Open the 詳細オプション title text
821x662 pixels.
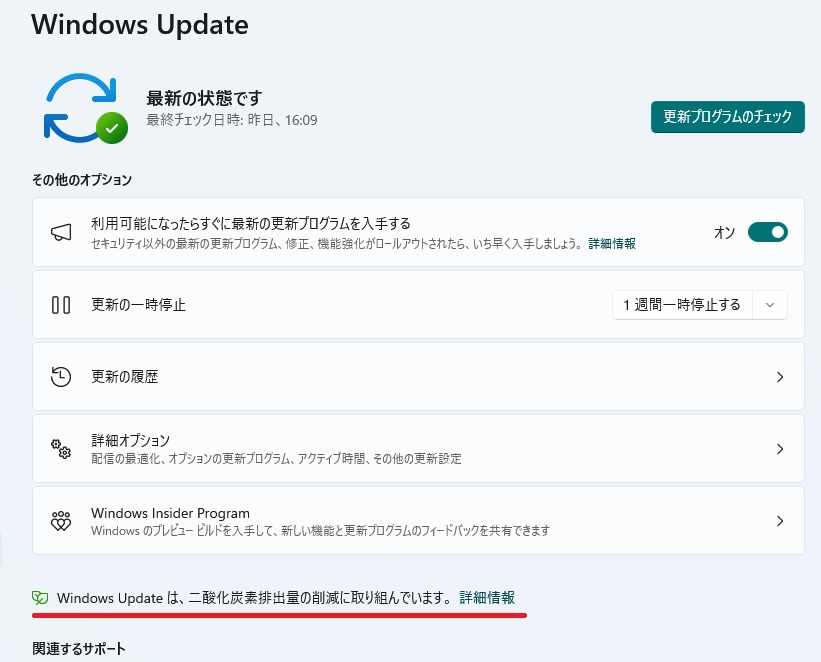tap(131, 440)
